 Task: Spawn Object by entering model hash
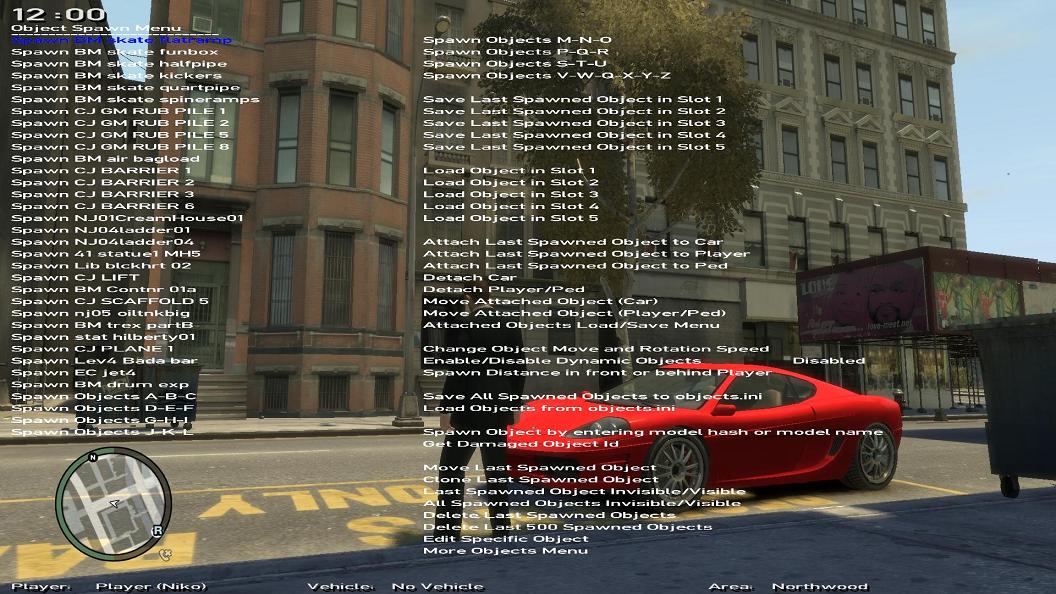pyautogui.click(x=653, y=432)
